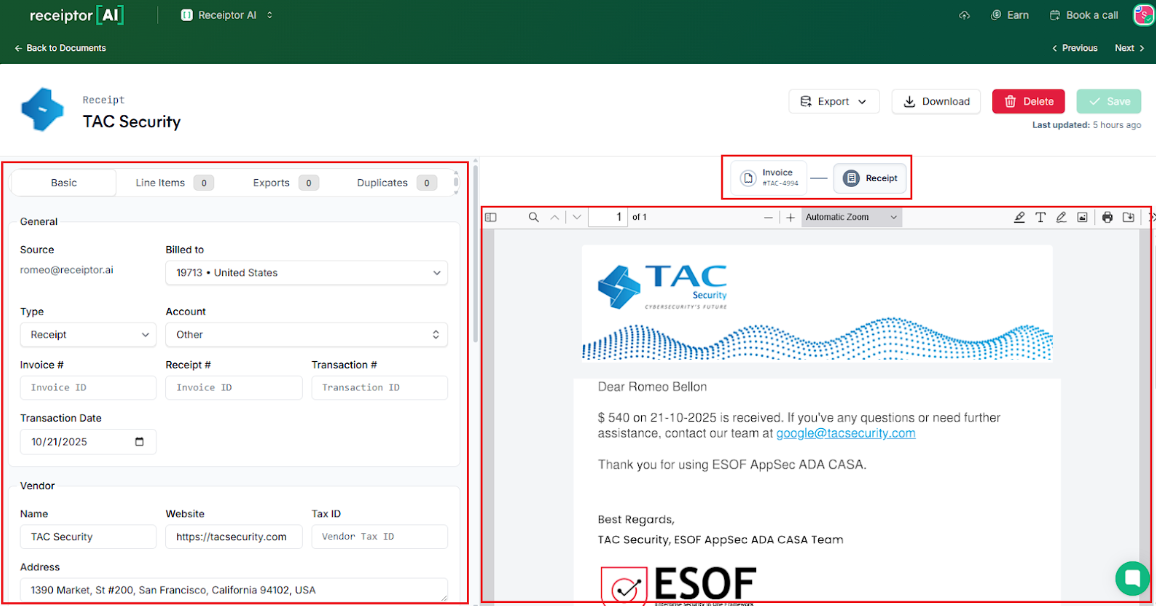
Task: Go to the Previous document
Action: (x=1075, y=48)
